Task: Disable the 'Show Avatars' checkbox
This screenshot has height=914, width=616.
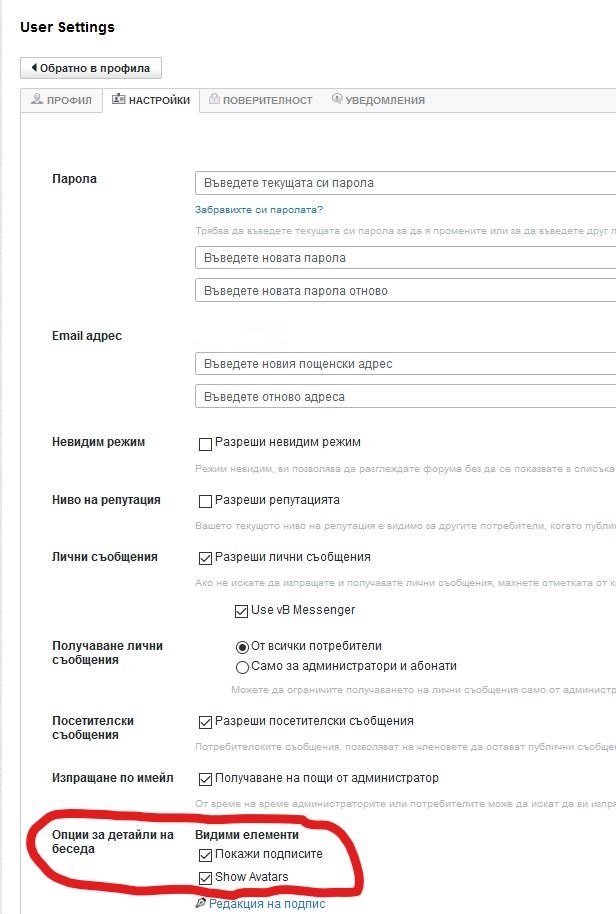Action: point(206,878)
